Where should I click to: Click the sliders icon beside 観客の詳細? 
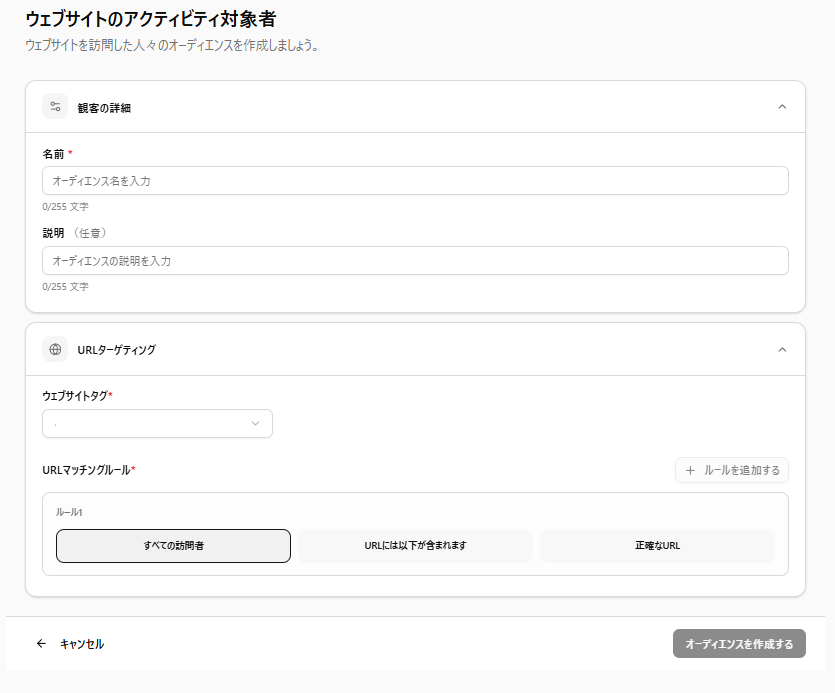[55, 107]
